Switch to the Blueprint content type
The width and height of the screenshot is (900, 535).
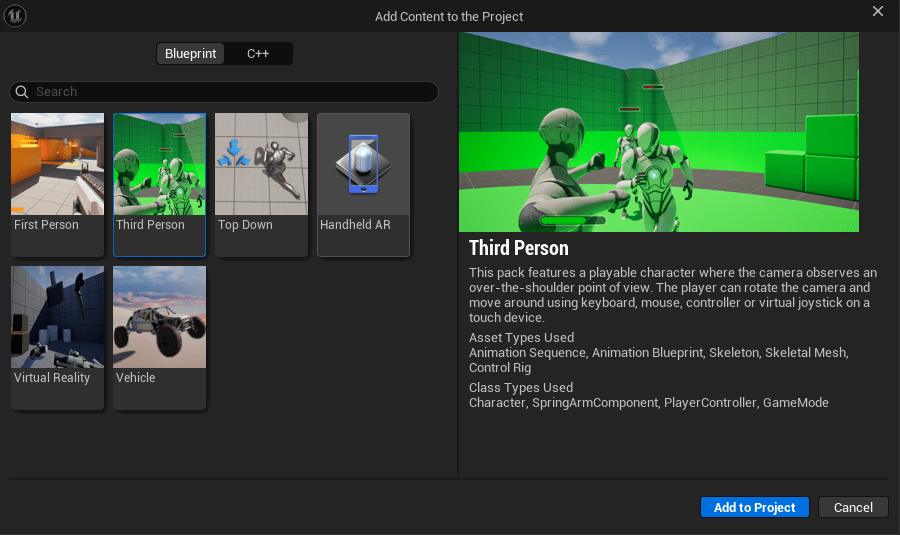pyautogui.click(x=190, y=54)
